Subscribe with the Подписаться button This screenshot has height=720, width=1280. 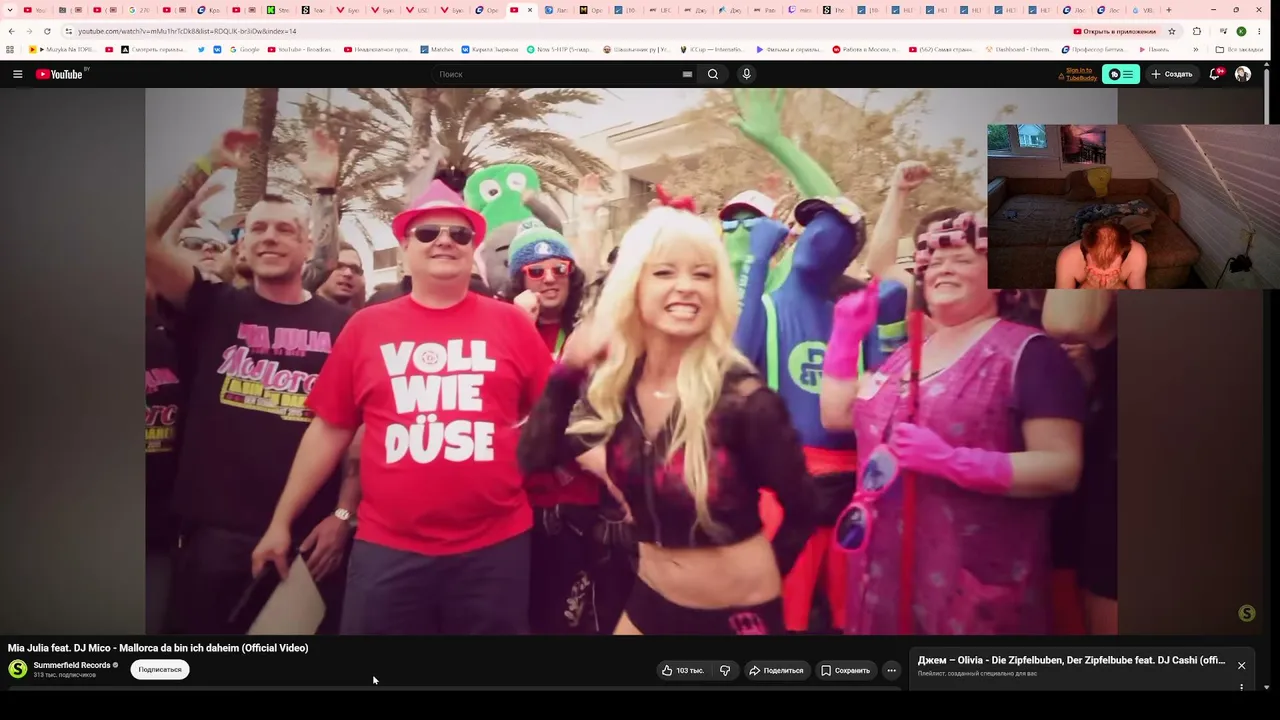pos(160,670)
